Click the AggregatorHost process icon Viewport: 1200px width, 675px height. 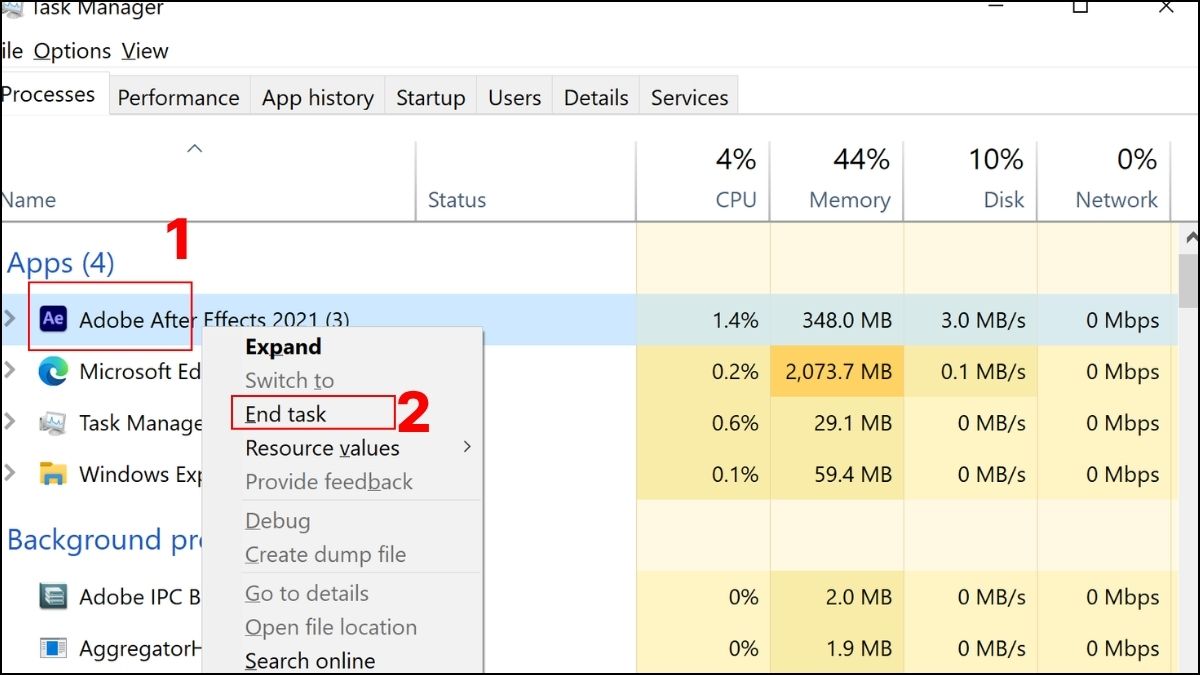[53, 648]
